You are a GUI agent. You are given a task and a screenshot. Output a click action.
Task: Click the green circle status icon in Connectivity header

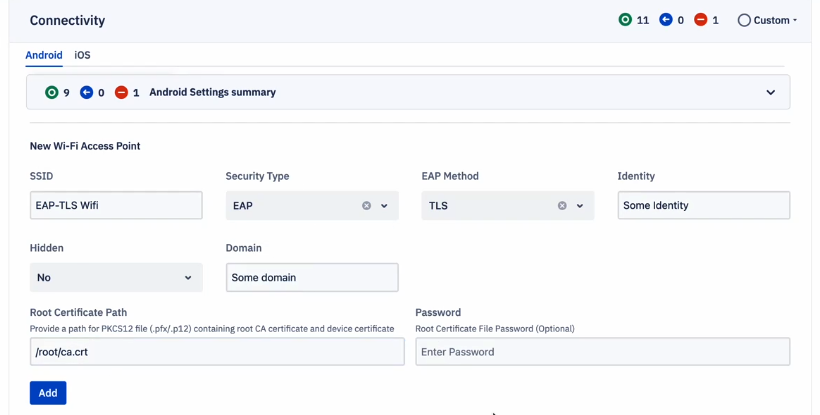(x=625, y=20)
